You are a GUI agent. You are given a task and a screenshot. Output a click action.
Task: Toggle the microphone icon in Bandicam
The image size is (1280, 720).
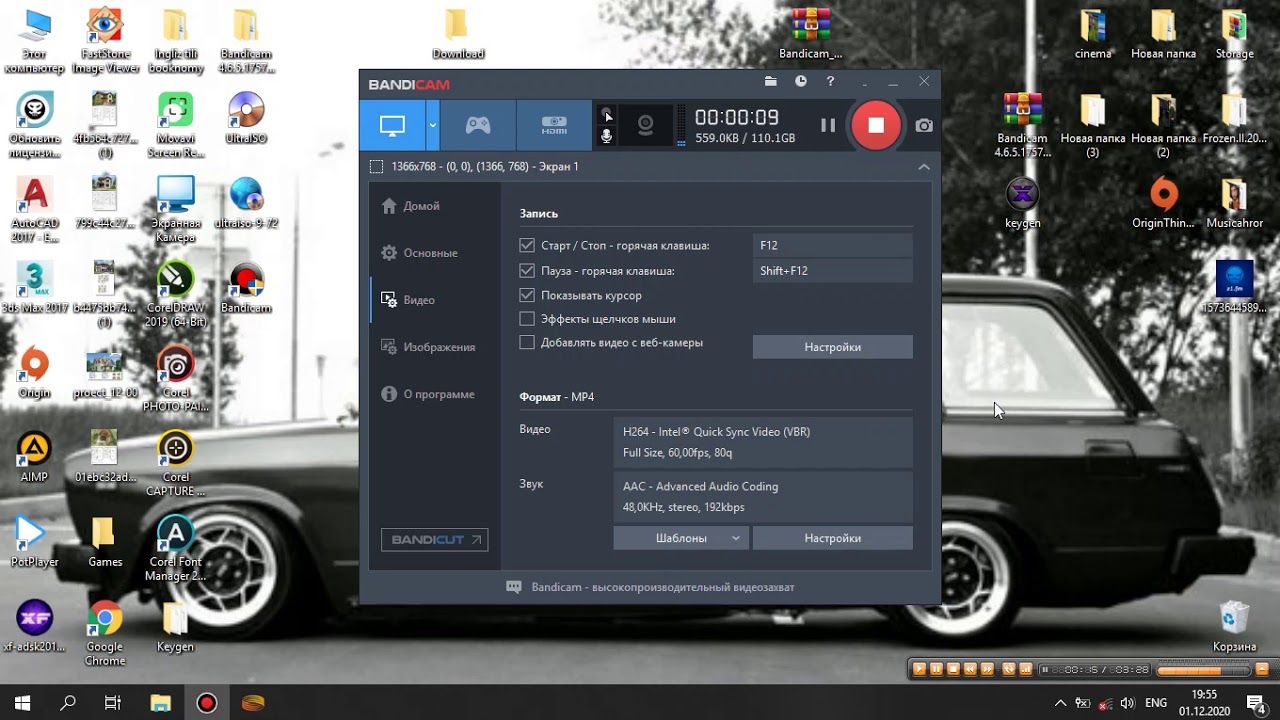(606, 136)
